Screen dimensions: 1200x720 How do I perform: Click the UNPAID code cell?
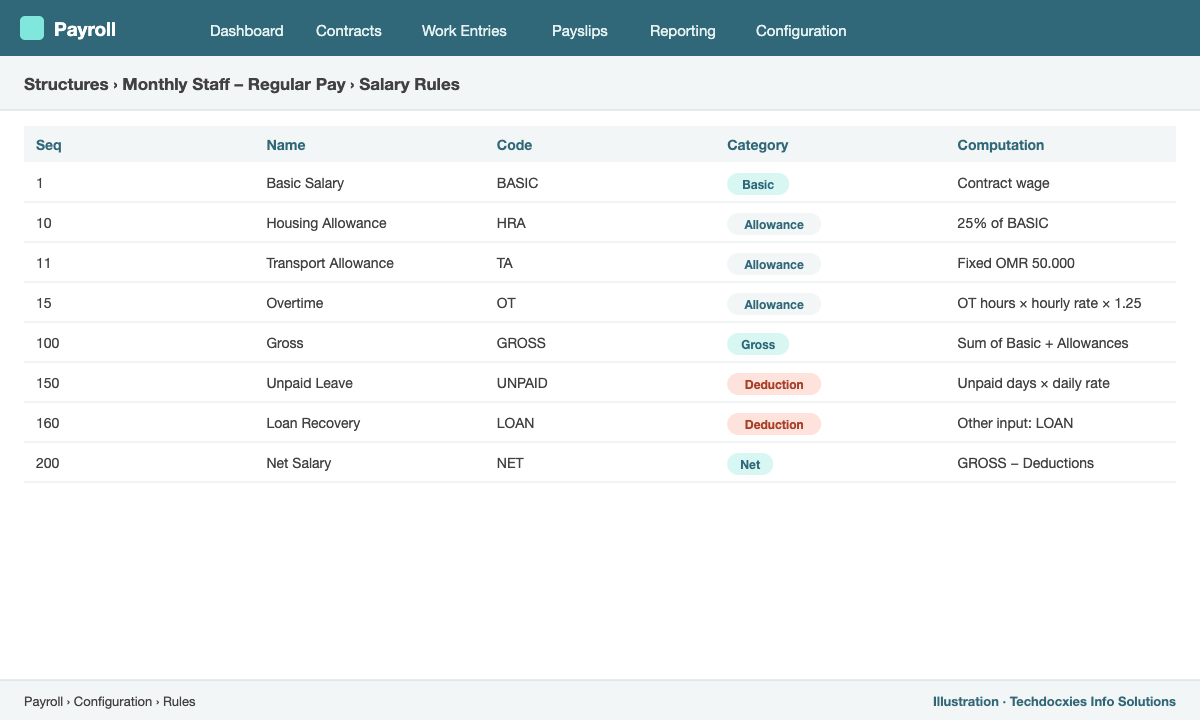522,383
